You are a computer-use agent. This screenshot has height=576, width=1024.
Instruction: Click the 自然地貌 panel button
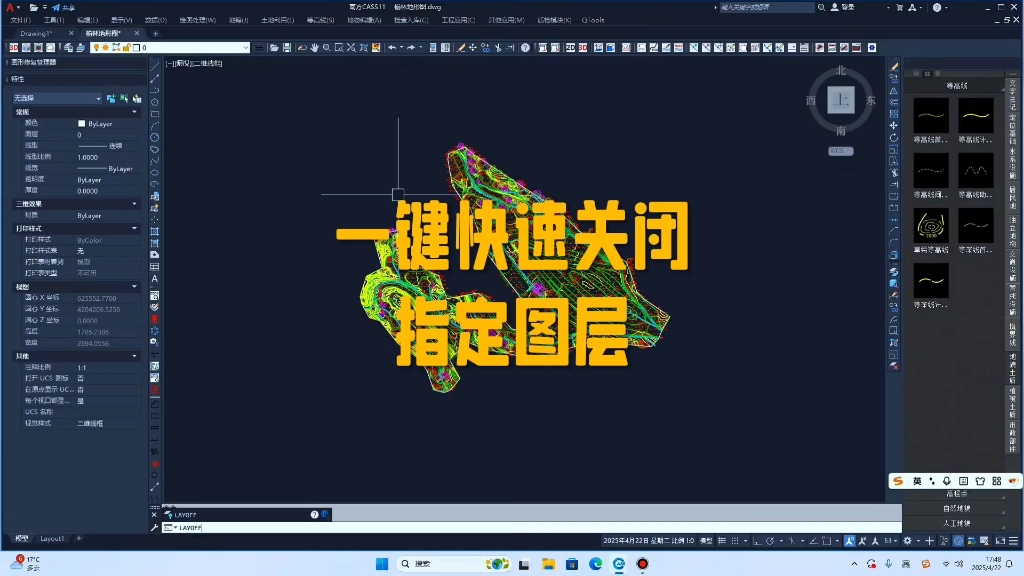pos(955,508)
